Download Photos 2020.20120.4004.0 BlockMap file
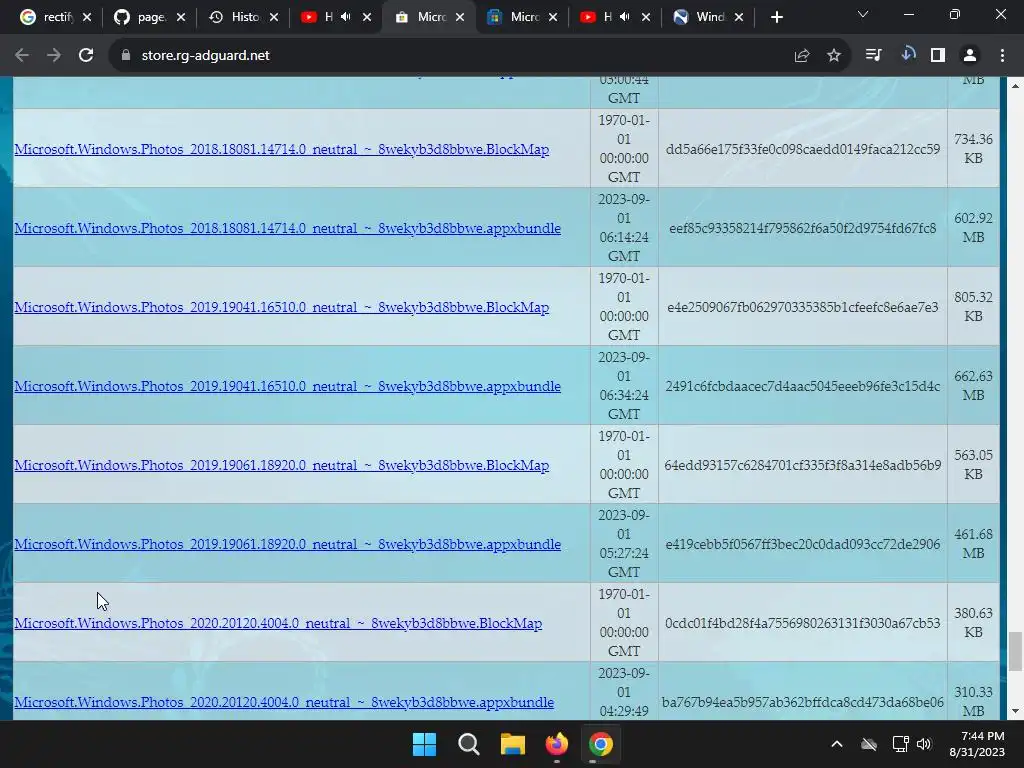The width and height of the screenshot is (1024, 768). [x=278, y=623]
